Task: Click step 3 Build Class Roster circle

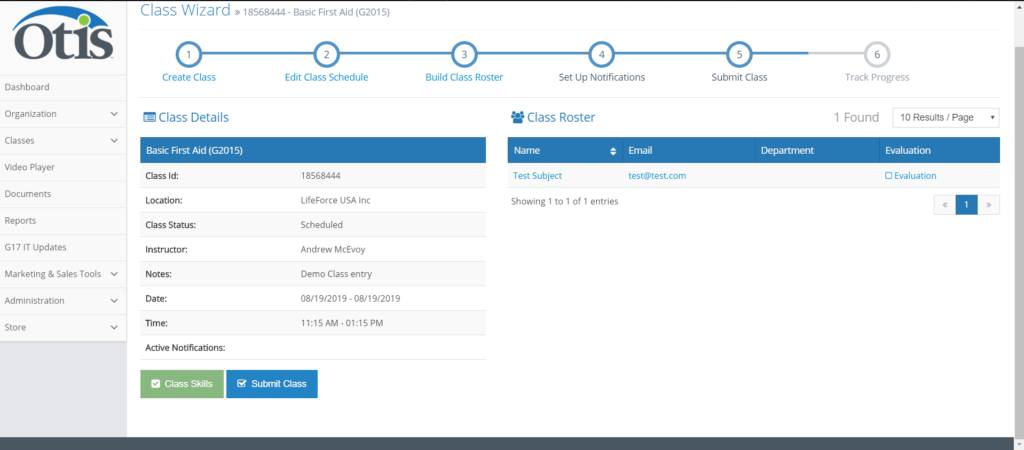Action: click(463, 54)
